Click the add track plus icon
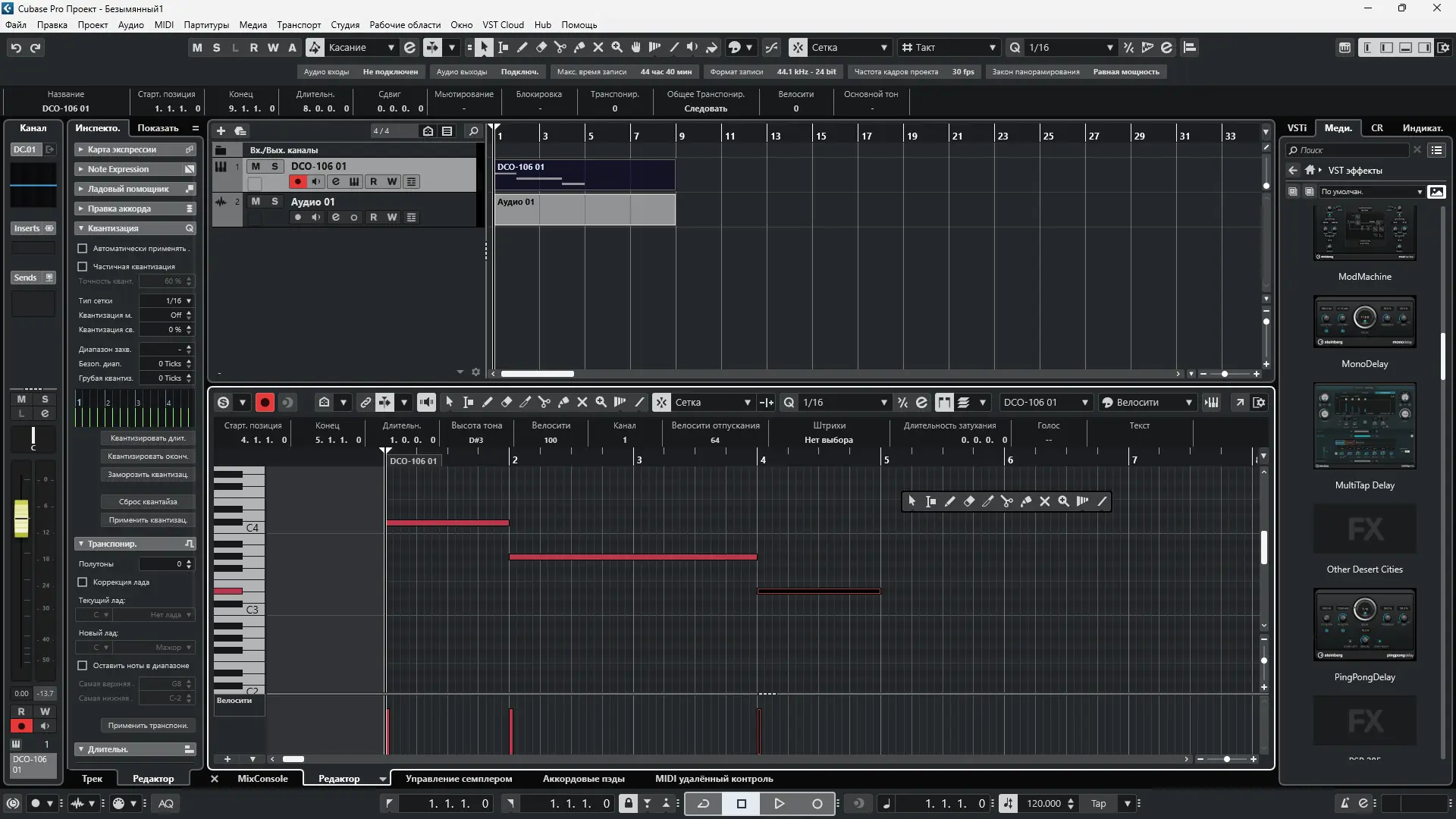 tap(221, 130)
